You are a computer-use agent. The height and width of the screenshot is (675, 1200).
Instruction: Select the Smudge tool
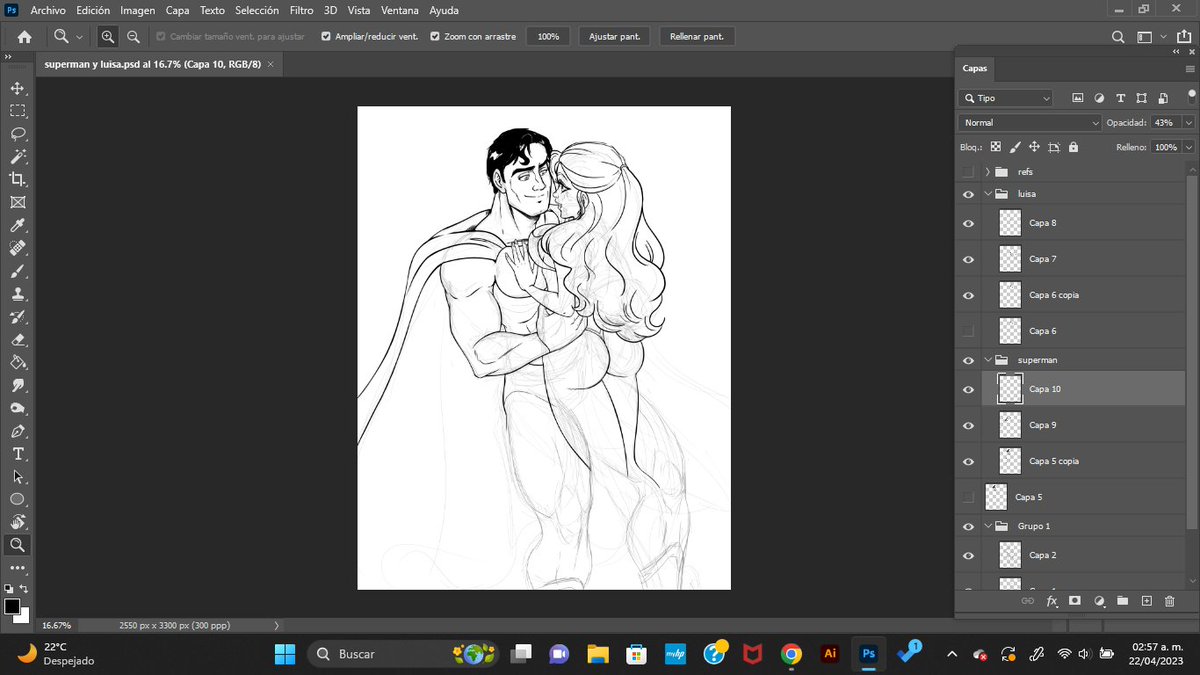17,385
